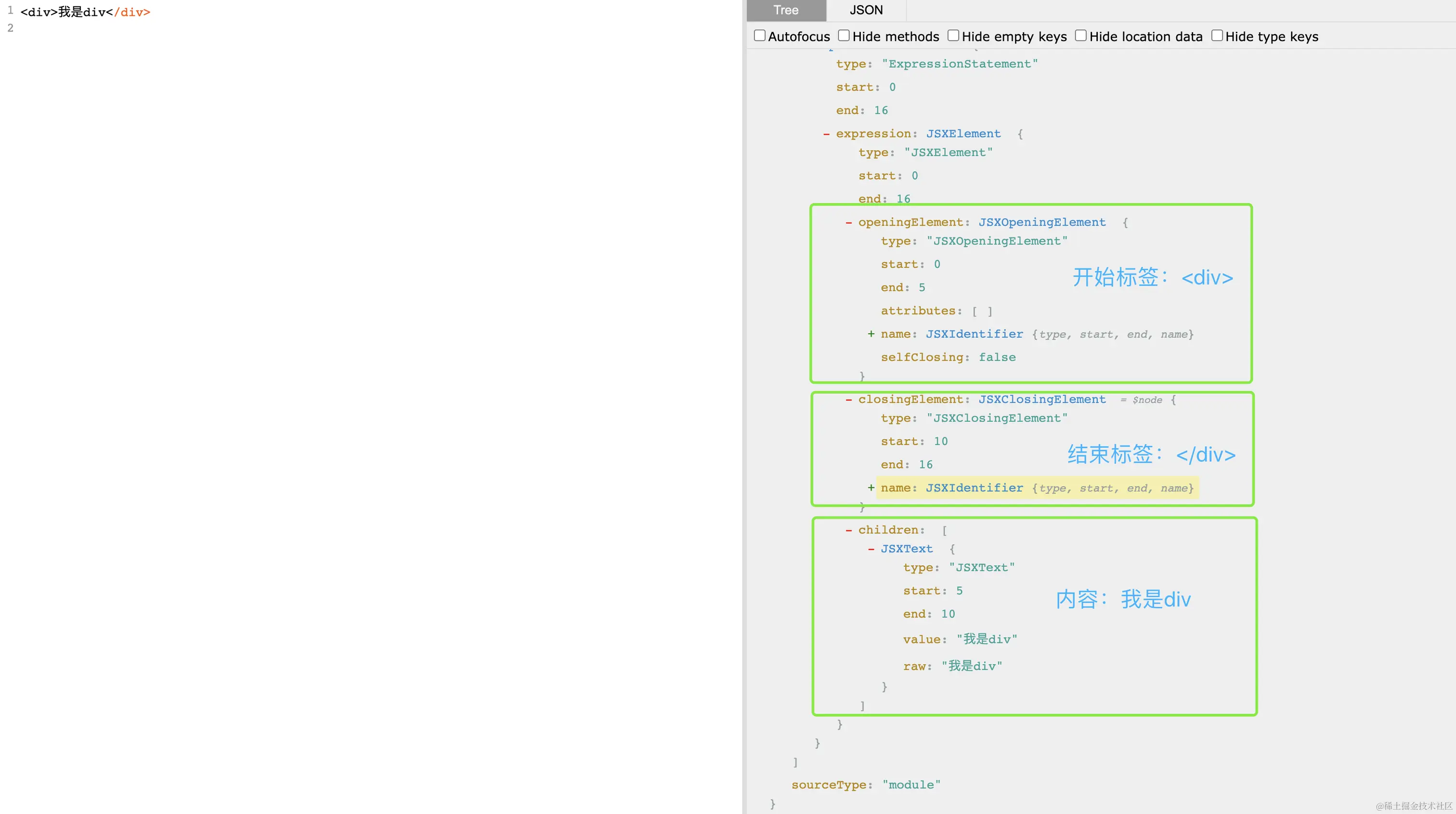Collapse the JSXText node
This screenshot has width=1456, height=814.
click(x=871, y=549)
